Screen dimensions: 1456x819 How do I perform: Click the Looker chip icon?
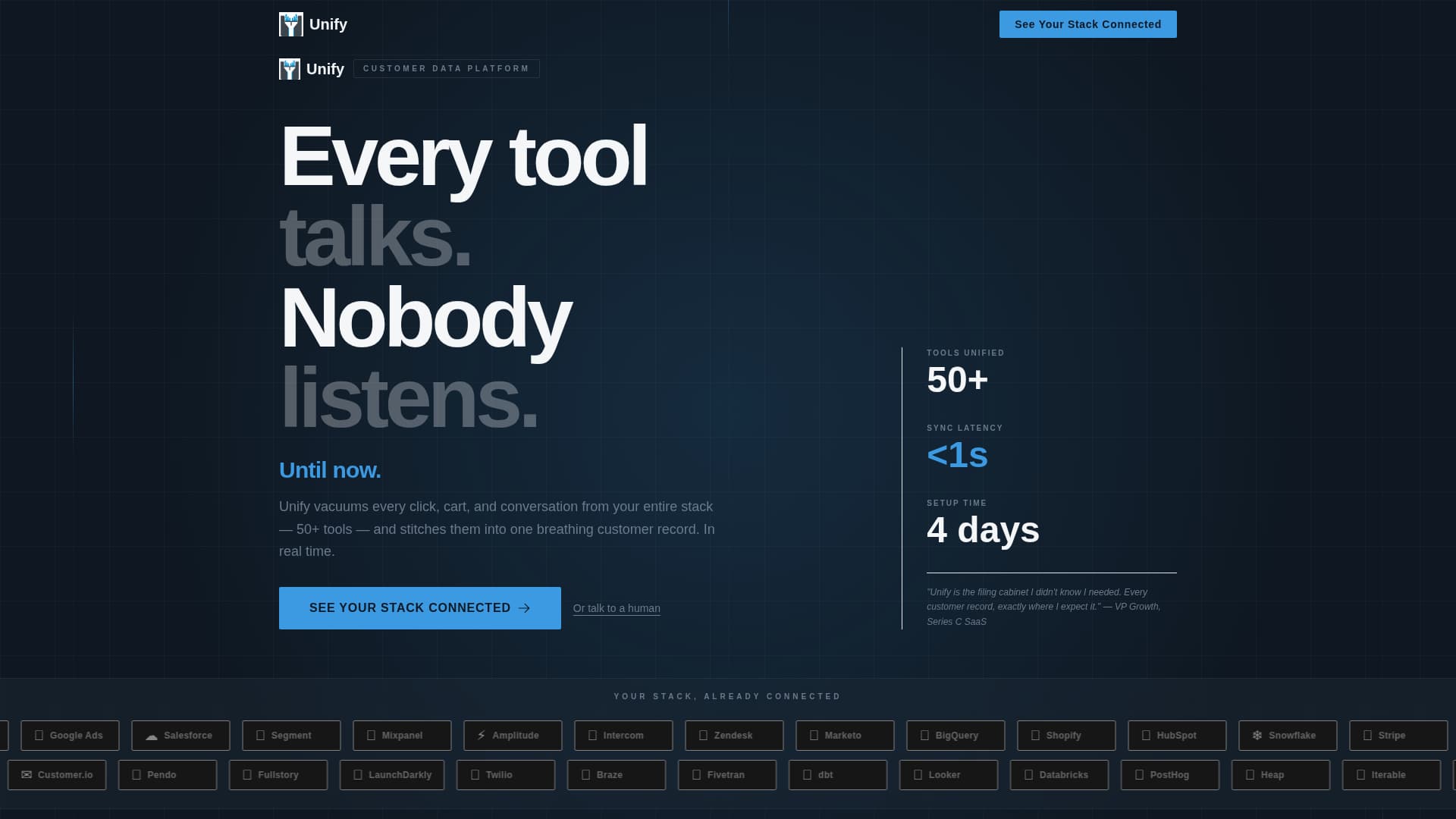click(x=918, y=775)
